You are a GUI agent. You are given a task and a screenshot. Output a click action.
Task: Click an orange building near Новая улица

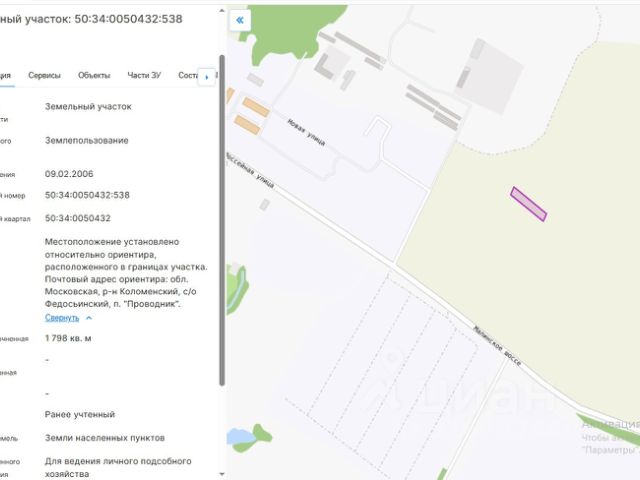(x=256, y=107)
